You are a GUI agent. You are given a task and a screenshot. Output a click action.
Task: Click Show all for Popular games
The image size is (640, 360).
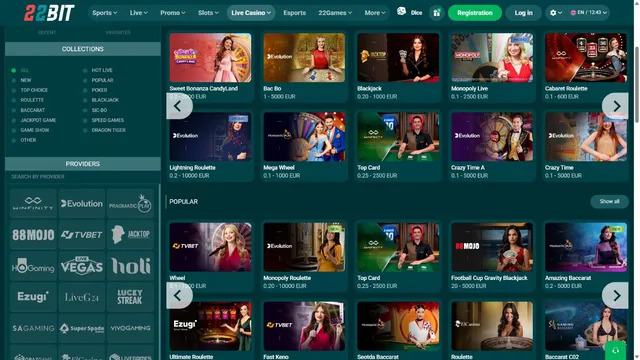point(609,202)
